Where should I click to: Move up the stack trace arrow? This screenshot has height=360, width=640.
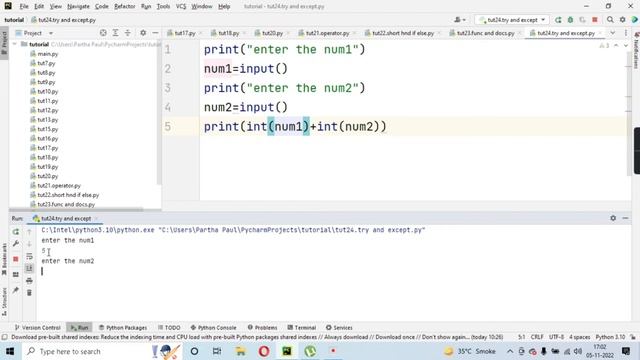click(x=29, y=232)
